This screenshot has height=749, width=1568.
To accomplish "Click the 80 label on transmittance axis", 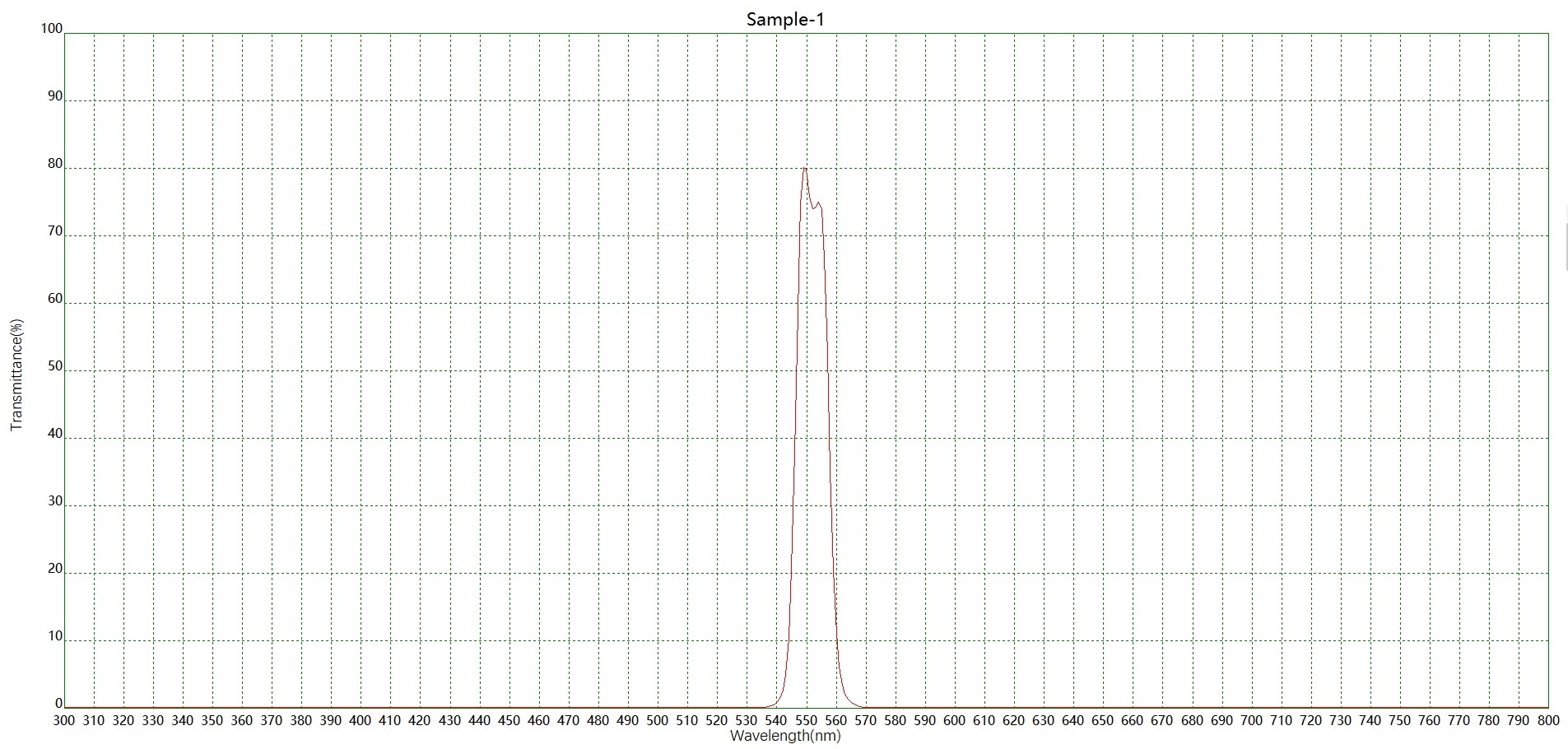I will [54, 164].
